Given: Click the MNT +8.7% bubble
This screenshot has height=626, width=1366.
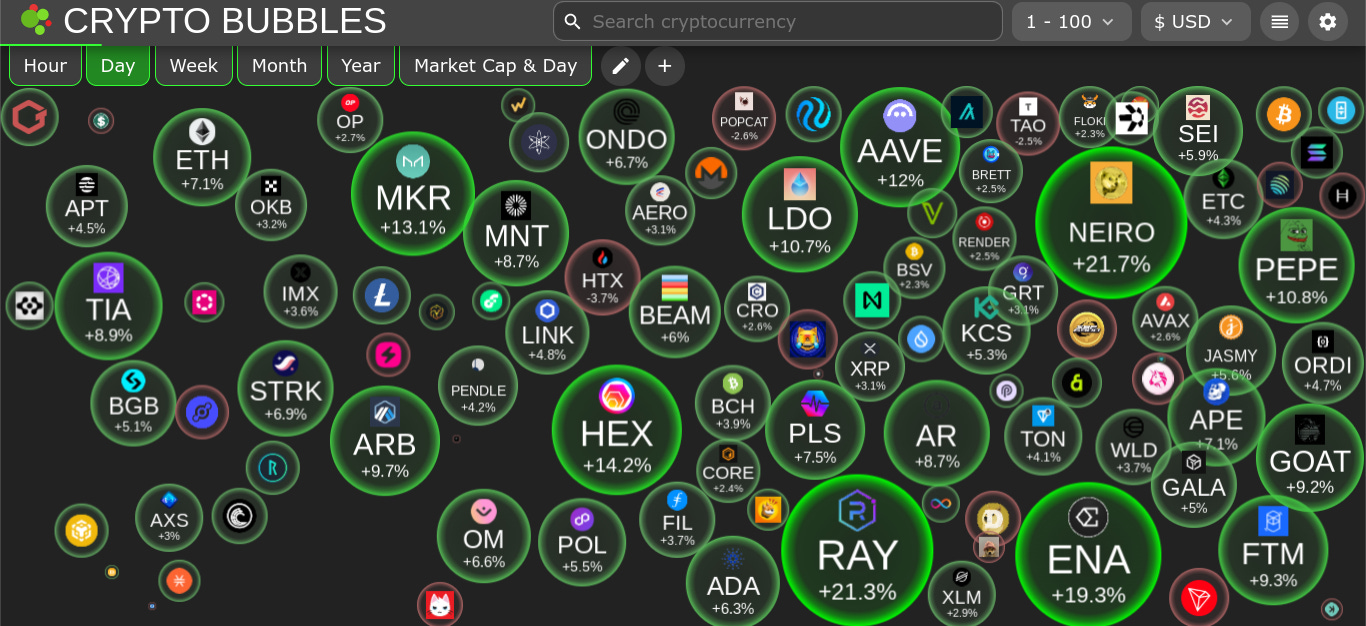Looking at the screenshot, I should pos(516,233).
